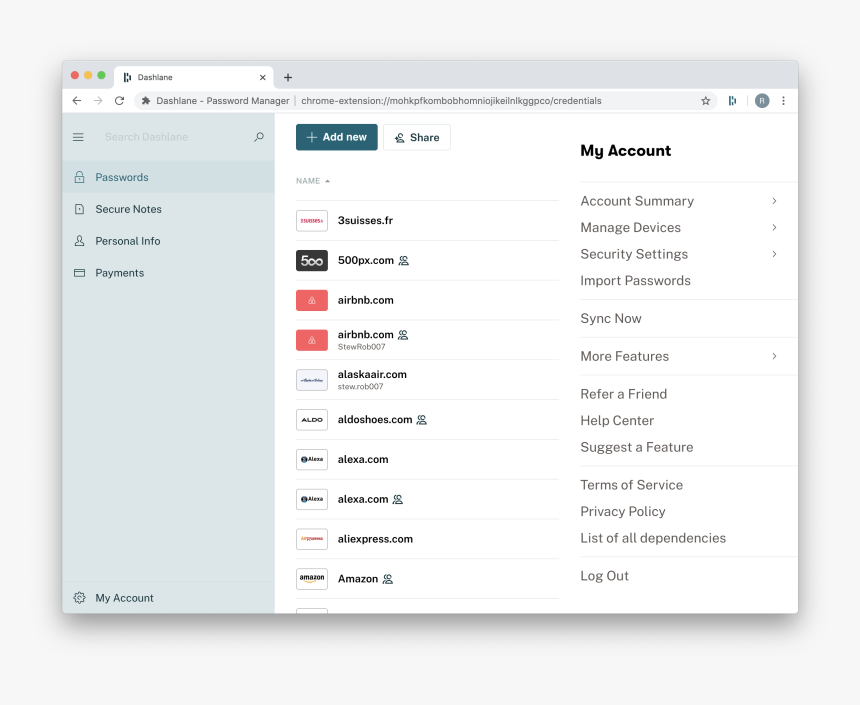
Task: Click the browser address bar URL
Action: point(451,100)
